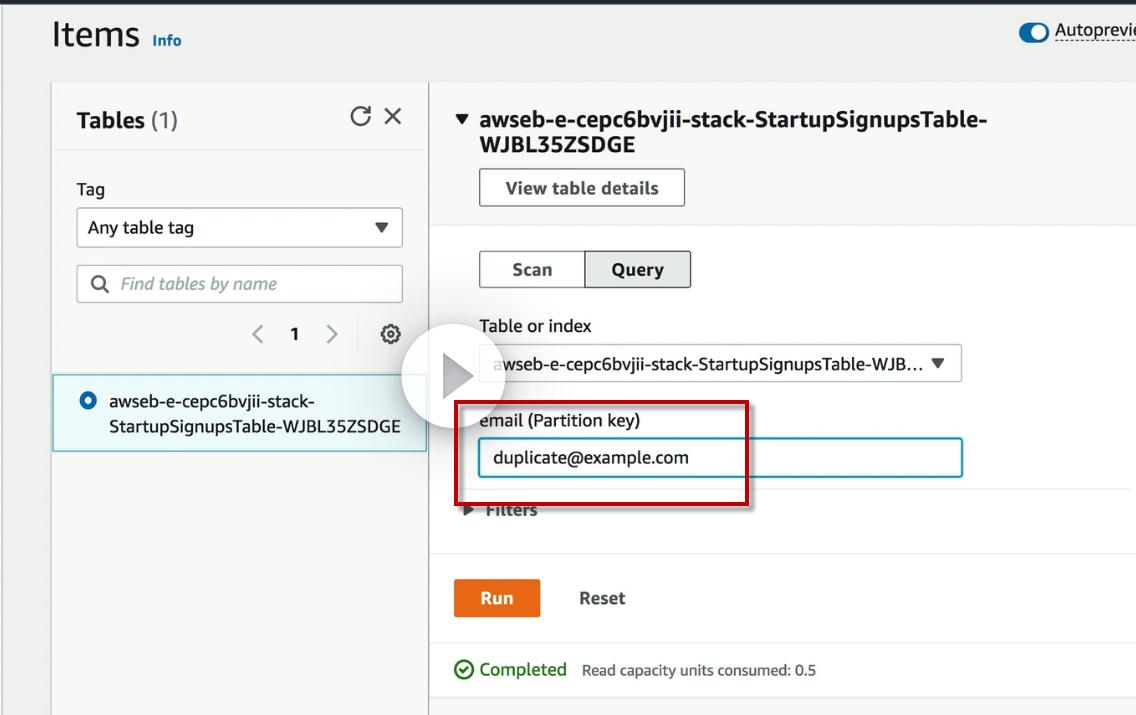Select the StartupSignupsTable radio button
Viewport: 1136px width, 715px height.
click(88, 401)
